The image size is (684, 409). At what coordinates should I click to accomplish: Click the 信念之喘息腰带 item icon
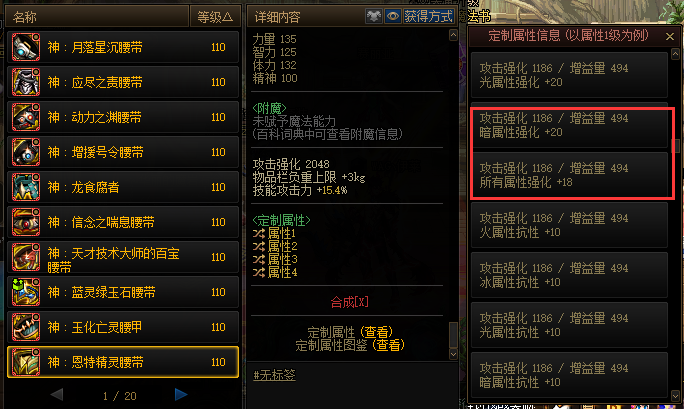coord(26,222)
